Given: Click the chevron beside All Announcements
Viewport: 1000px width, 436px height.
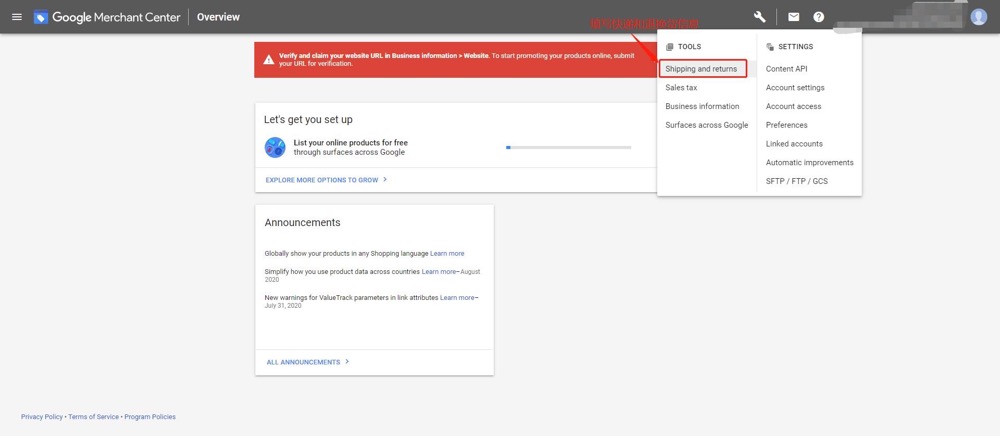Looking at the screenshot, I should (347, 361).
